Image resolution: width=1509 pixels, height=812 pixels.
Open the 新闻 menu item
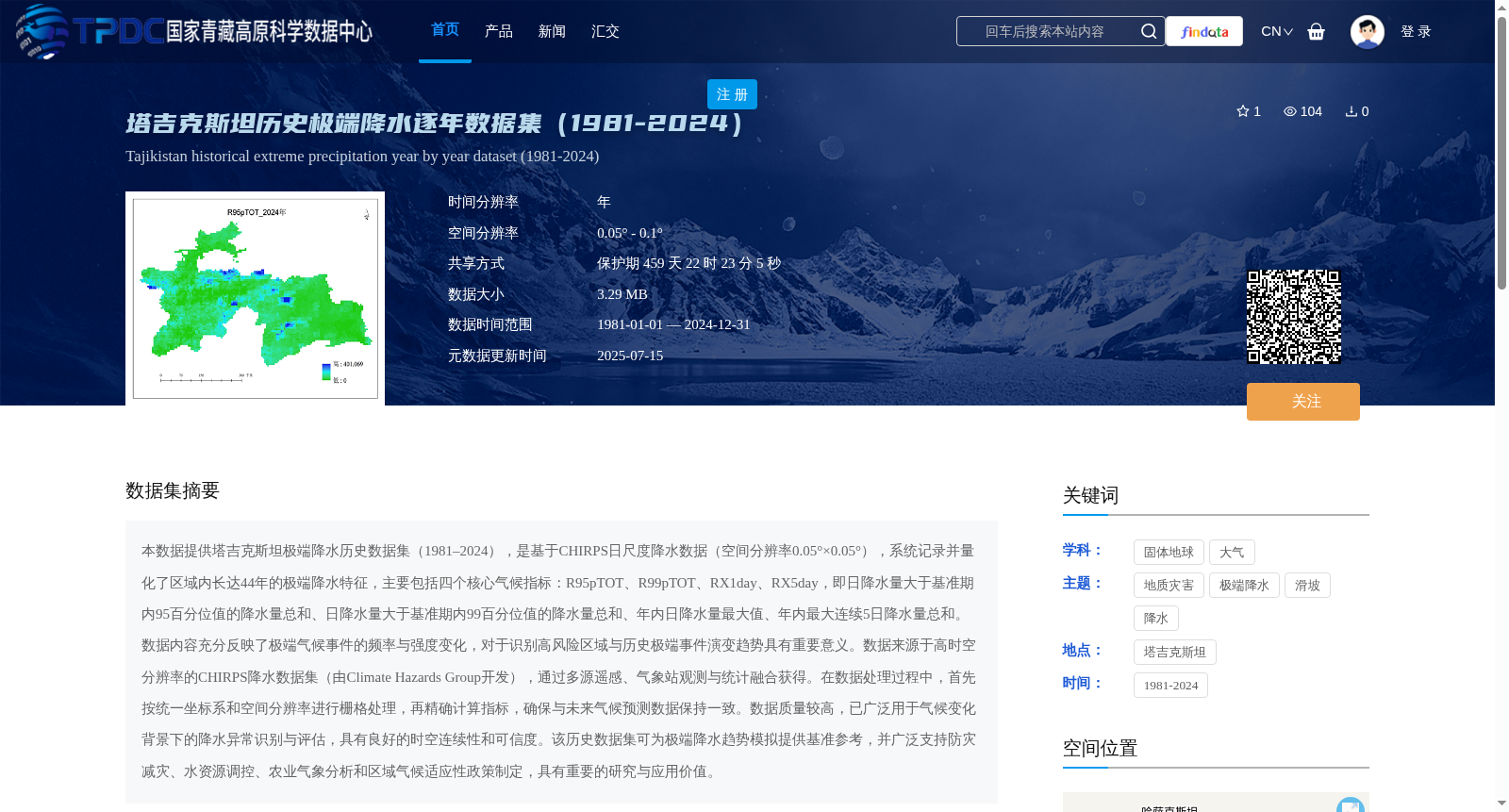pos(552,31)
